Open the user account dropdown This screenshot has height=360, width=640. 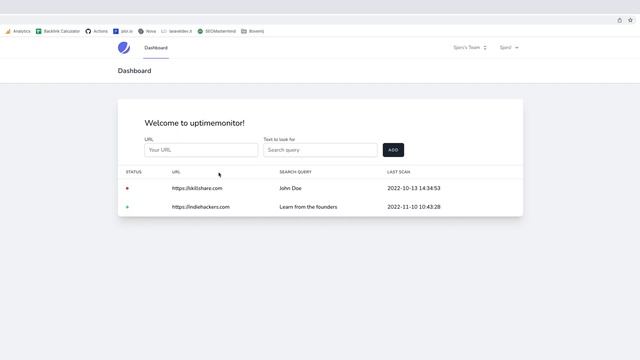pos(509,48)
